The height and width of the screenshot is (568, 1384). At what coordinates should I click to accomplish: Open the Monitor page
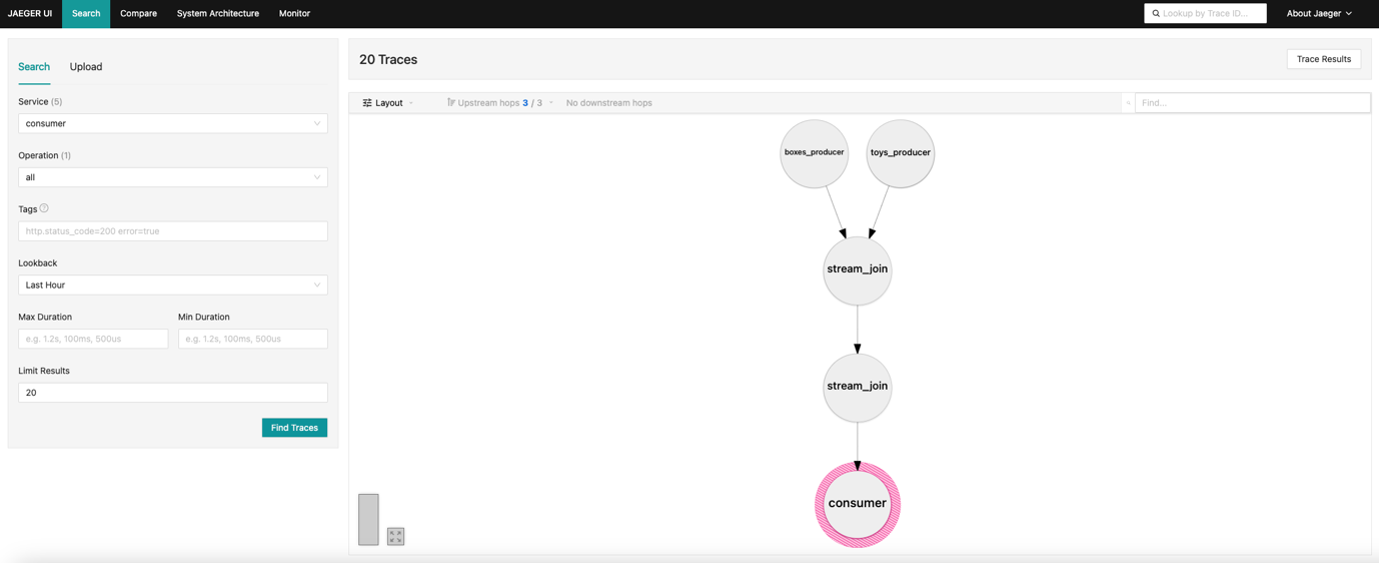coord(294,13)
